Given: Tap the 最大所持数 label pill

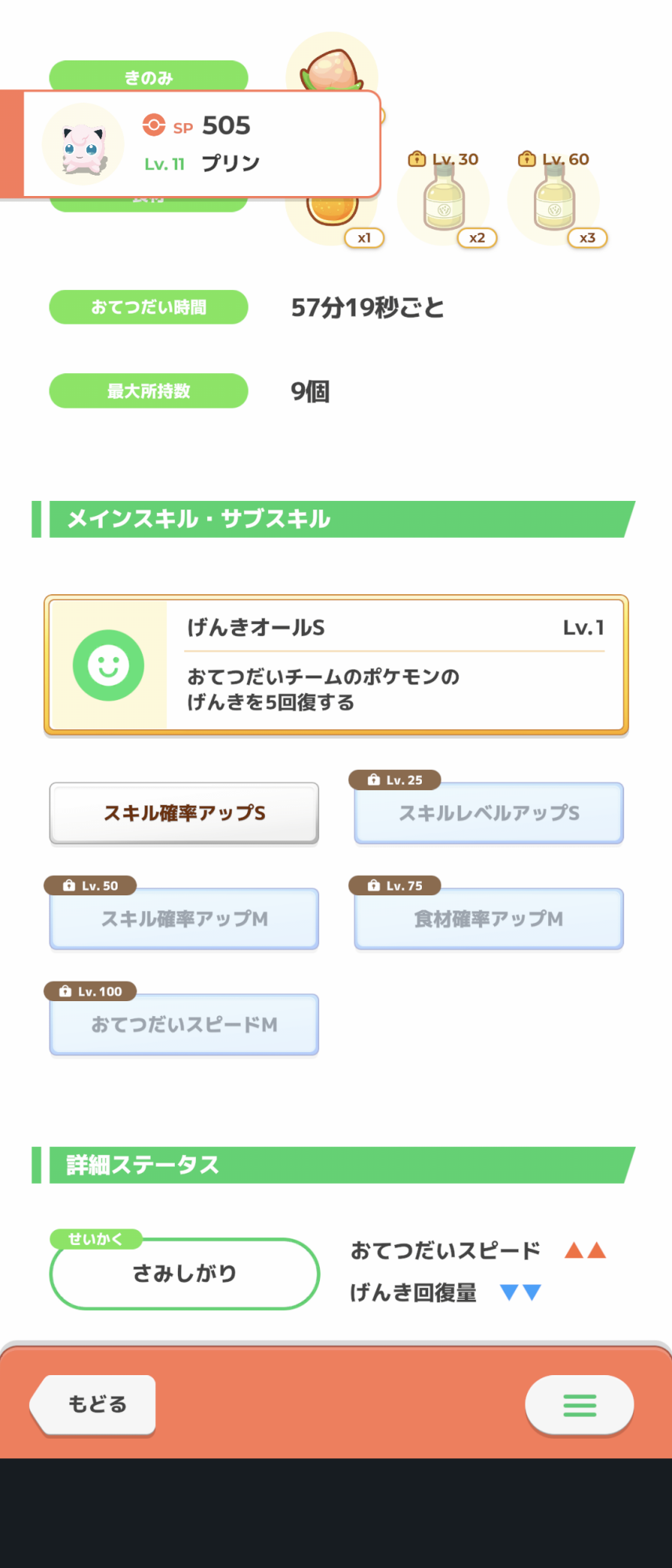Looking at the screenshot, I should [149, 391].
